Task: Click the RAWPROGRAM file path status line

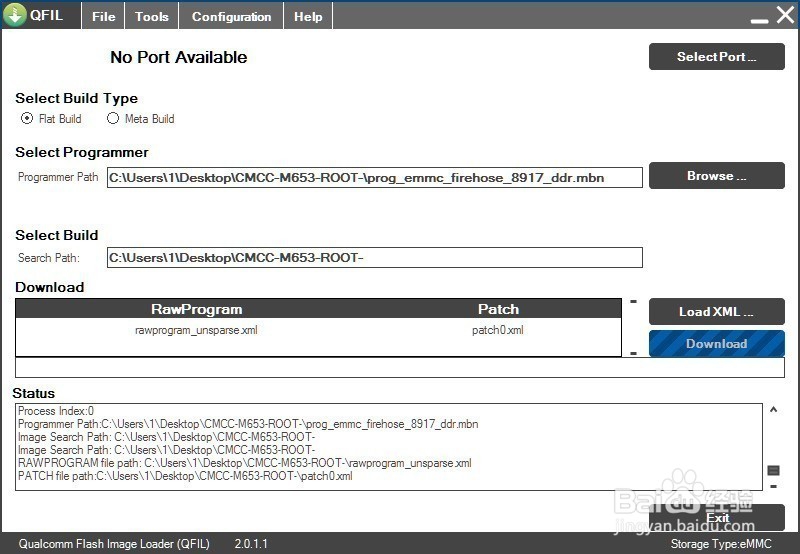Action: click(x=244, y=463)
